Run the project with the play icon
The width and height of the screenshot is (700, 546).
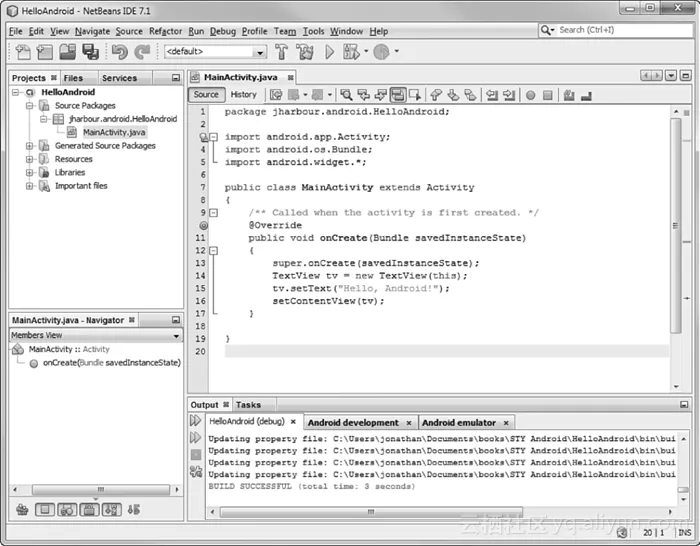(330, 52)
